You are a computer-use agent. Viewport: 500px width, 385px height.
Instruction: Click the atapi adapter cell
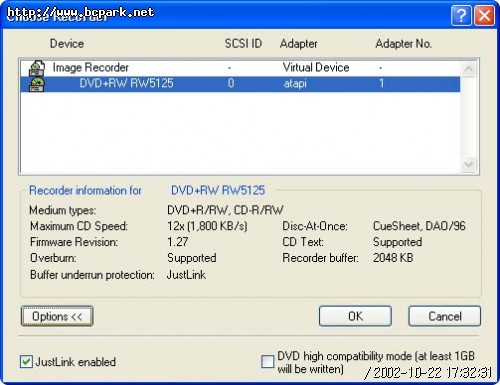[295, 84]
